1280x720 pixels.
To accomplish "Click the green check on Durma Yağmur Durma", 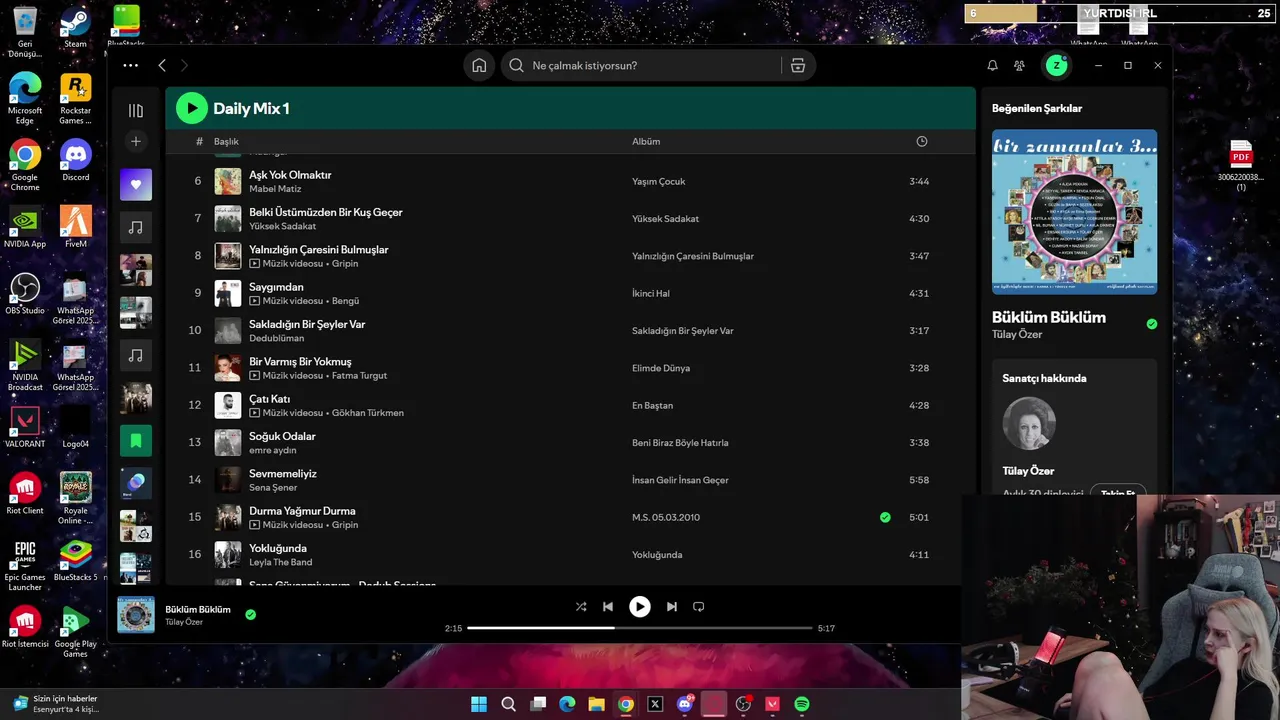I will [885, 517].
